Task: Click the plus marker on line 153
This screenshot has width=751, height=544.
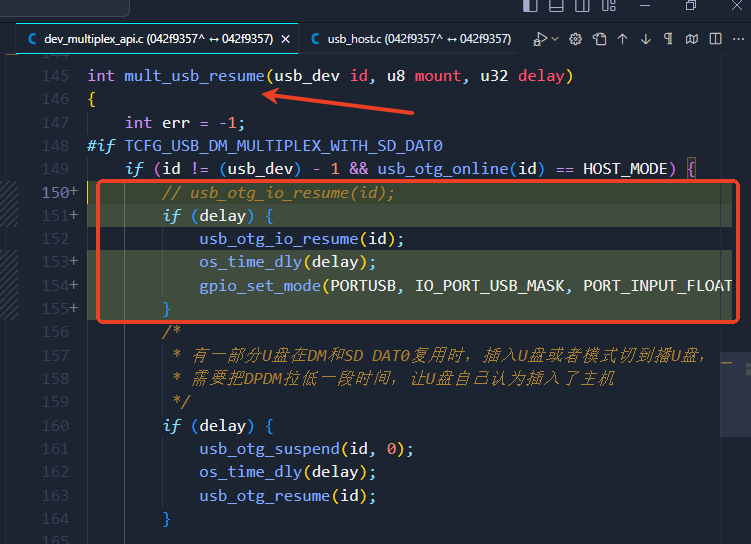Action: click(x=74, y=261)
